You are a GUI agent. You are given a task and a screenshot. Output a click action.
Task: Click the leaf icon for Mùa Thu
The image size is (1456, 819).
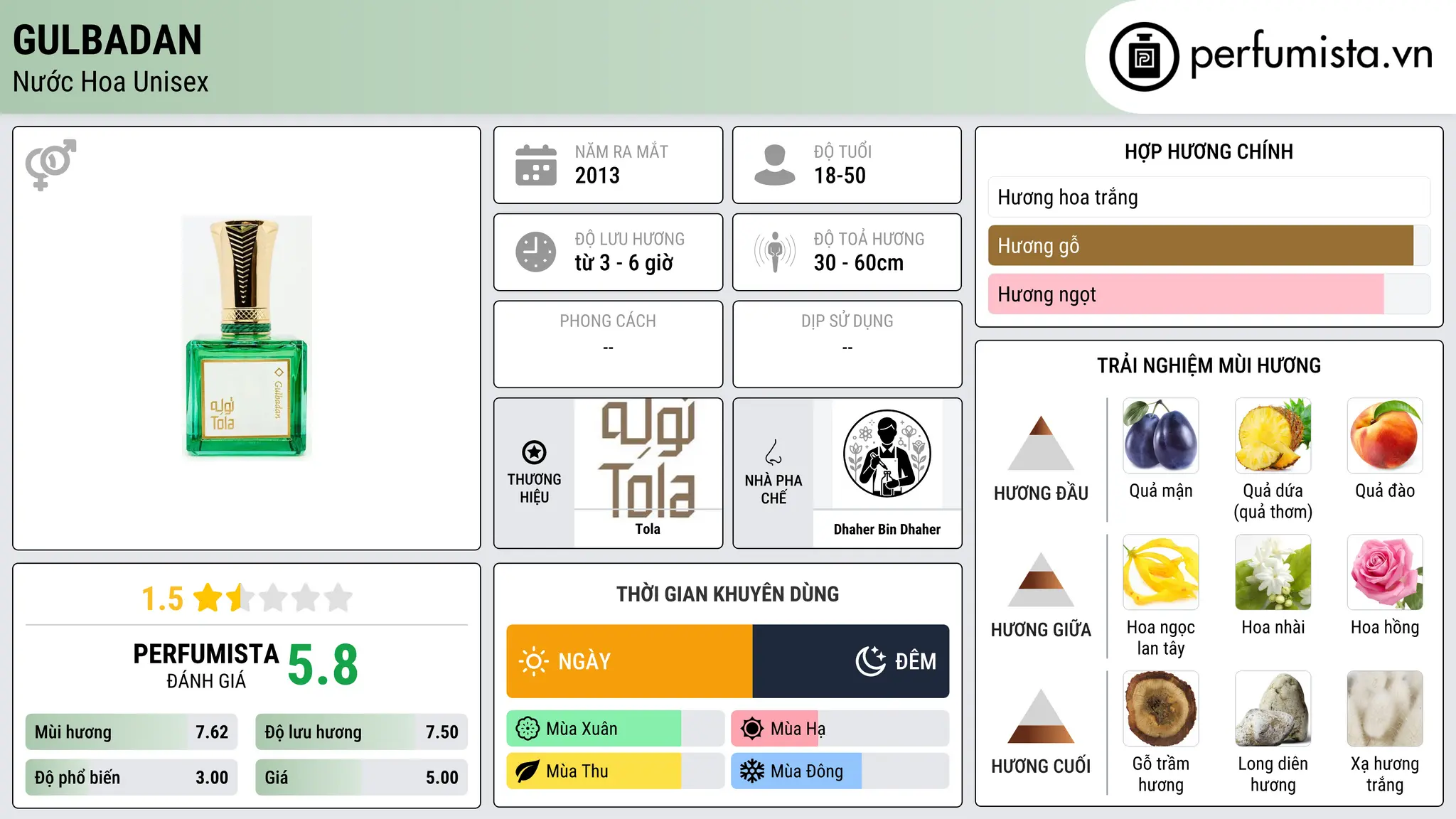(528, 771)
